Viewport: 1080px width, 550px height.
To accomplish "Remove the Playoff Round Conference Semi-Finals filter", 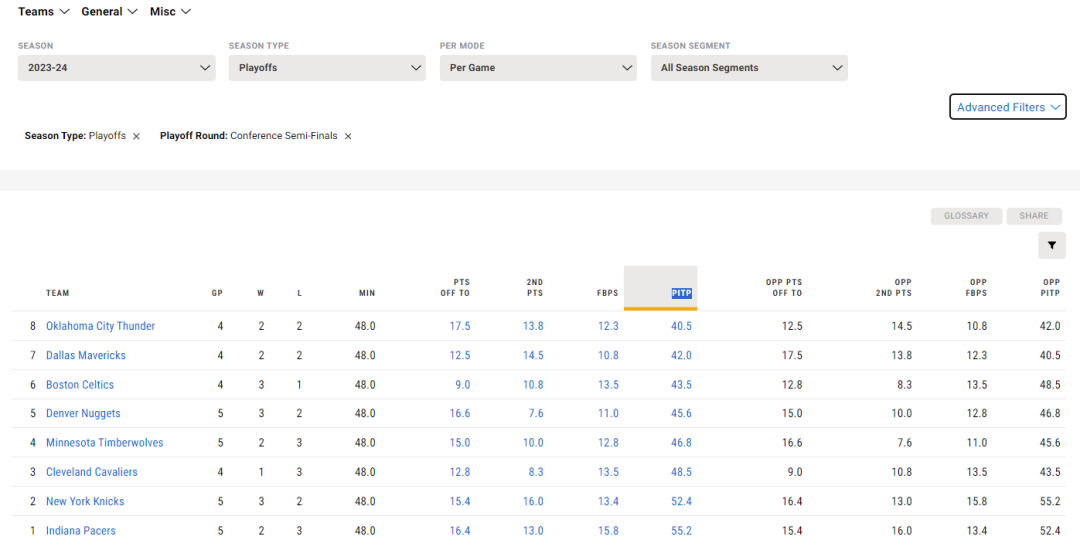I will [x=348, y=136].
